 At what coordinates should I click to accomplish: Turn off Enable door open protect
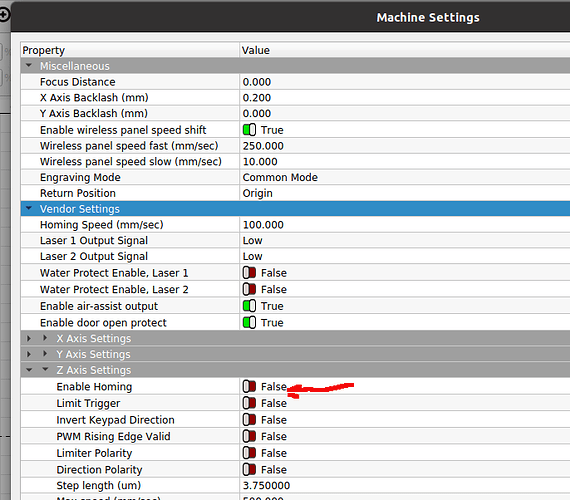(249, 323)
